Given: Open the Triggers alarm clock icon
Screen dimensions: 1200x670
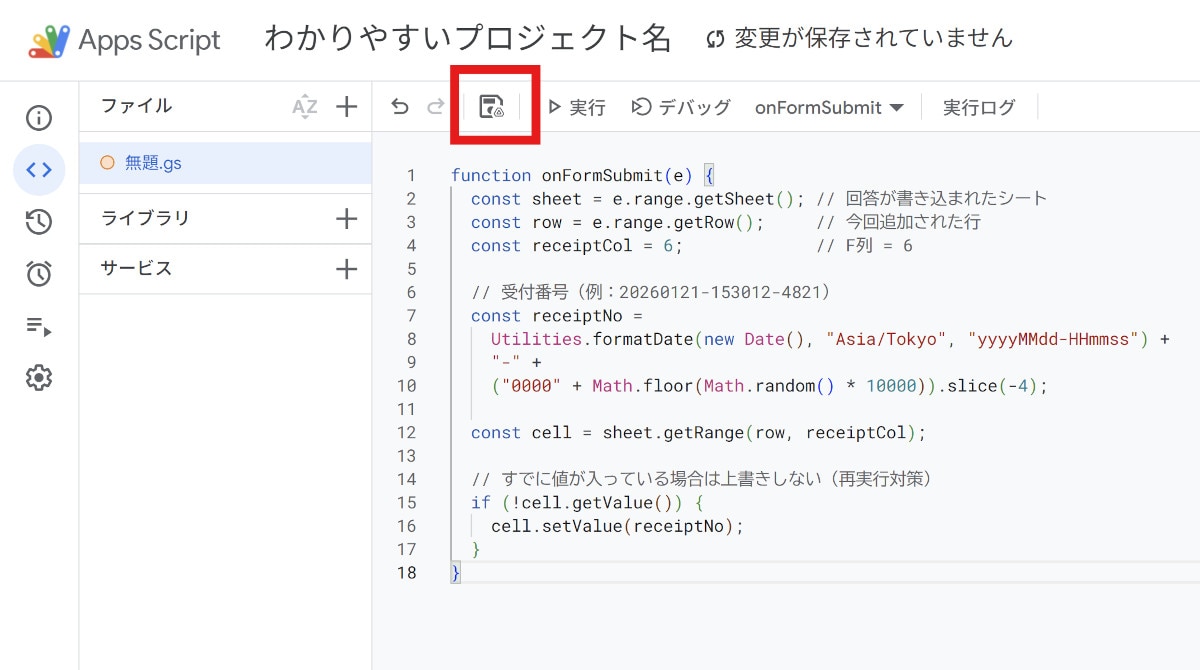Looking at the screenshot, I should [39, 274].
